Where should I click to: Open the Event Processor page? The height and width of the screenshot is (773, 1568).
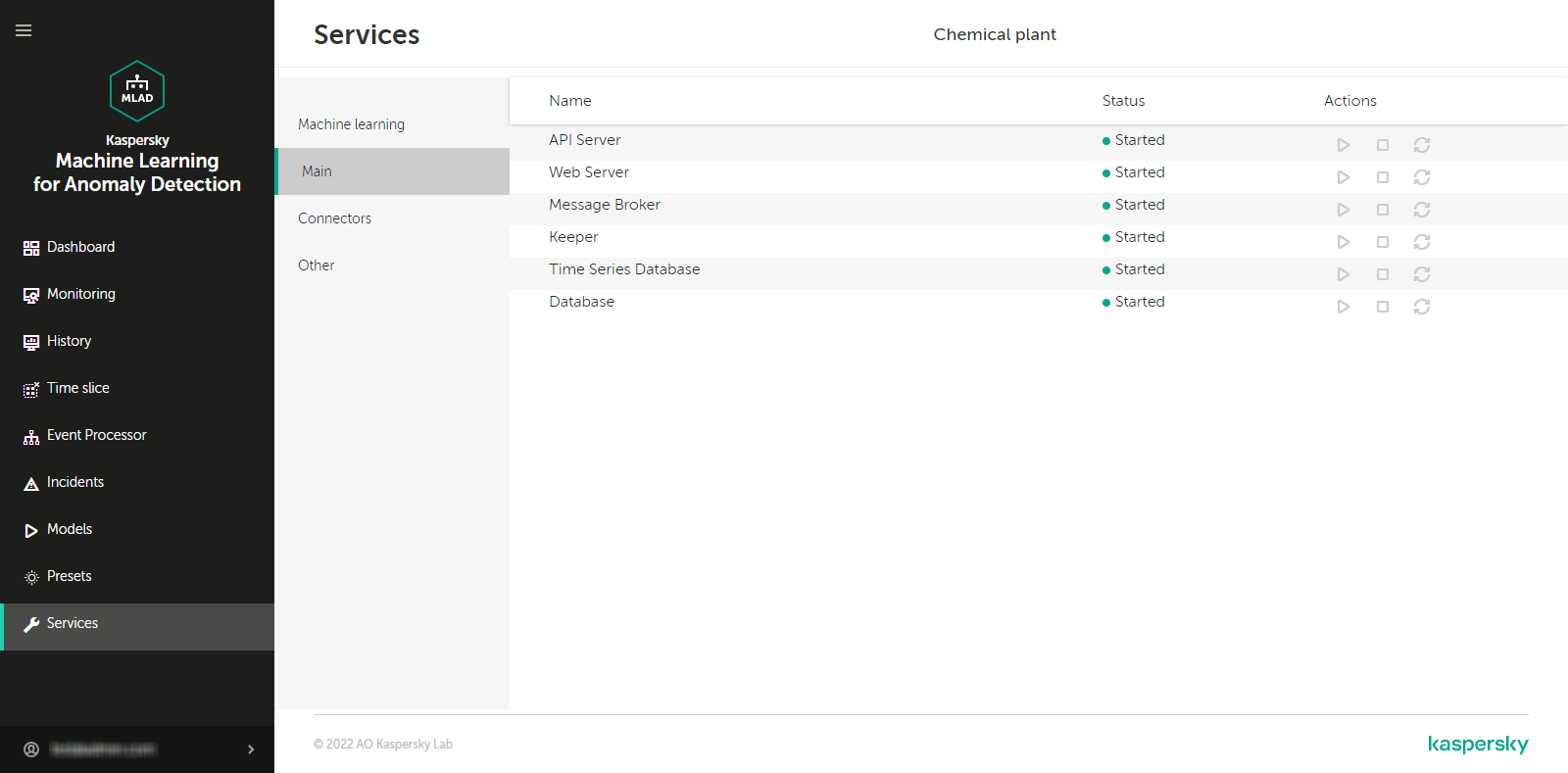(x=96, y=435)
